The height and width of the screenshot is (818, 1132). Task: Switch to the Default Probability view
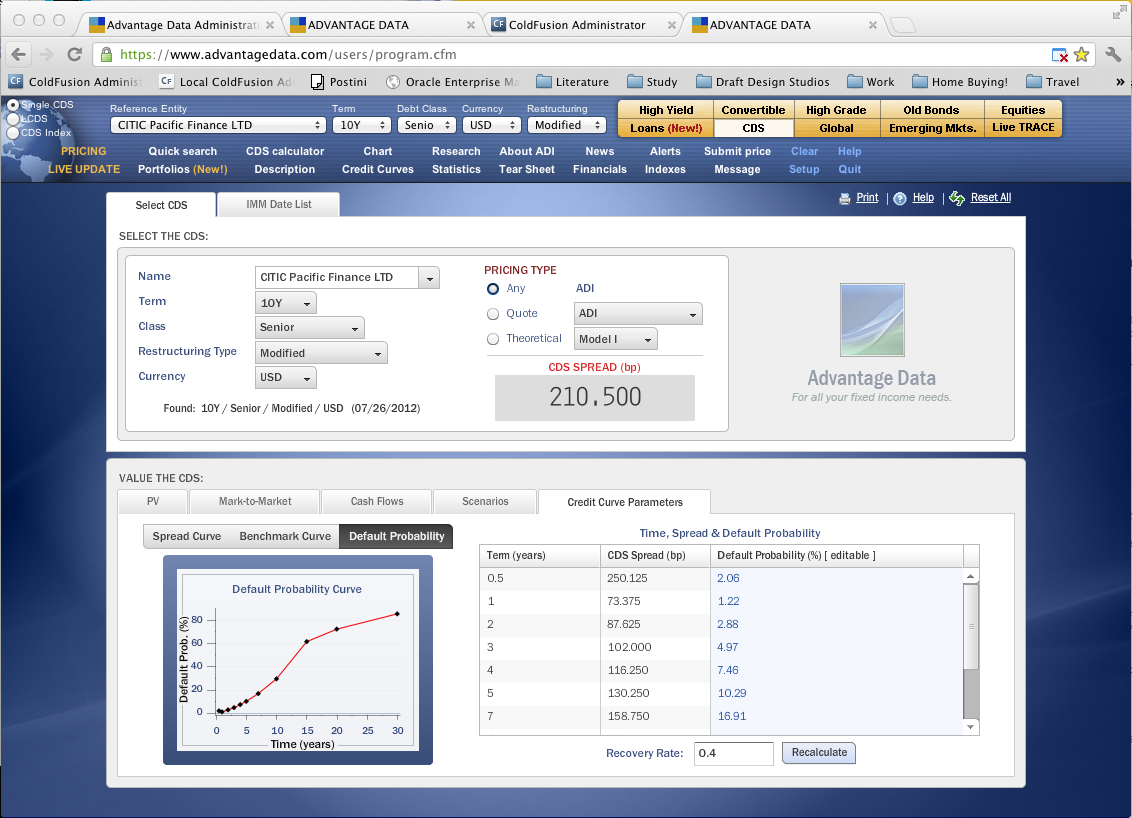point(396,536)
